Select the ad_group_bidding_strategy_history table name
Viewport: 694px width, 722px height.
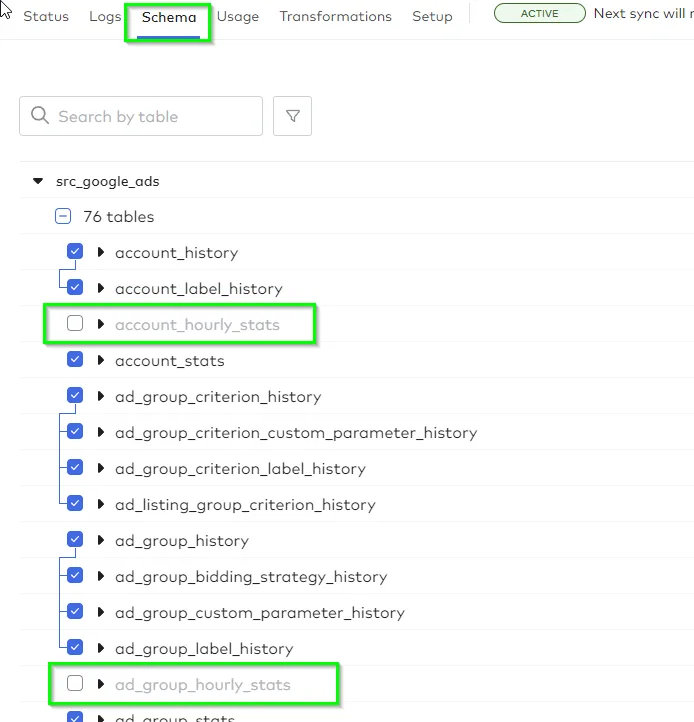(x=250, y=576)
